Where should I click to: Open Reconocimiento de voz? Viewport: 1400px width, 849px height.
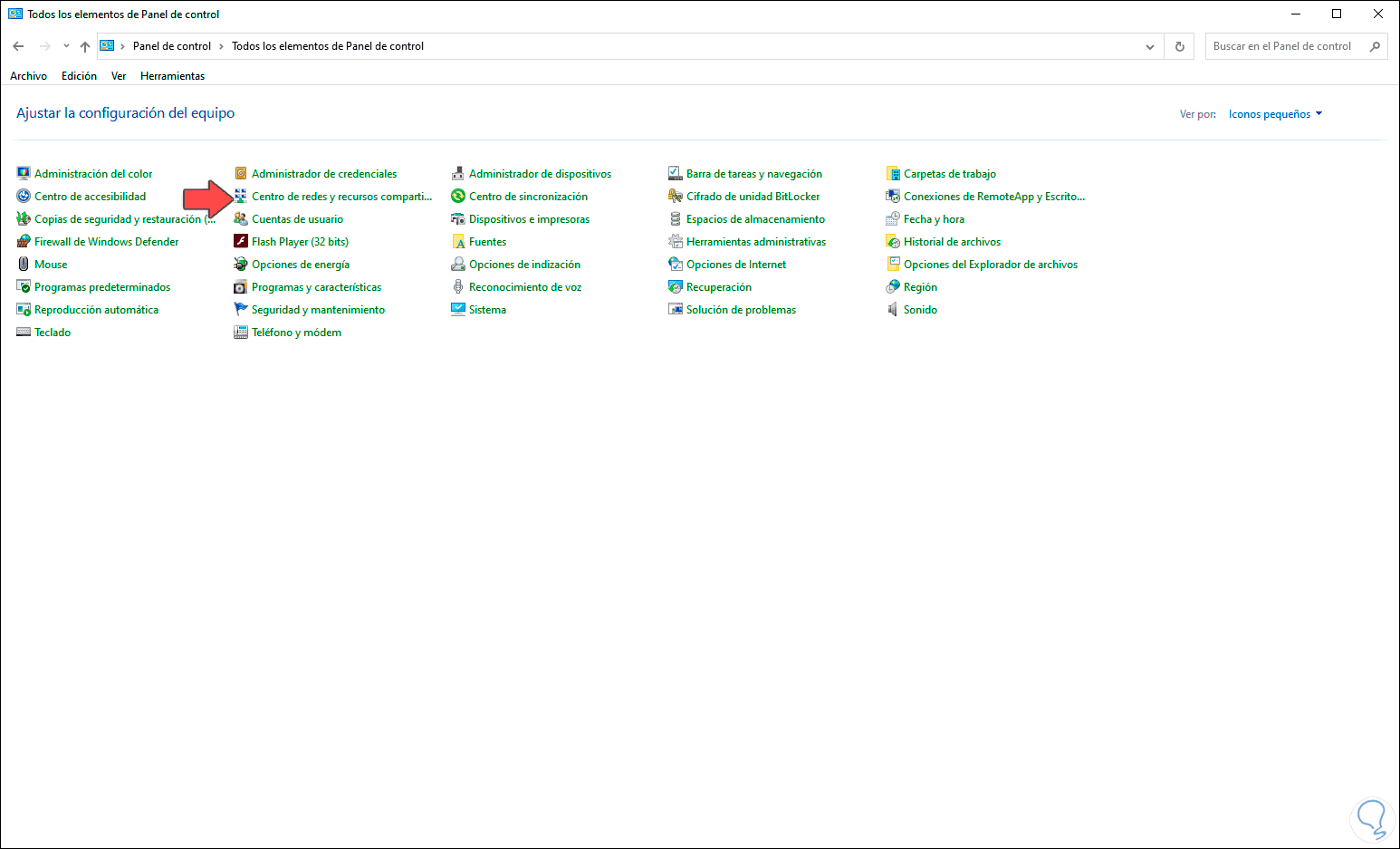point(525,286)
